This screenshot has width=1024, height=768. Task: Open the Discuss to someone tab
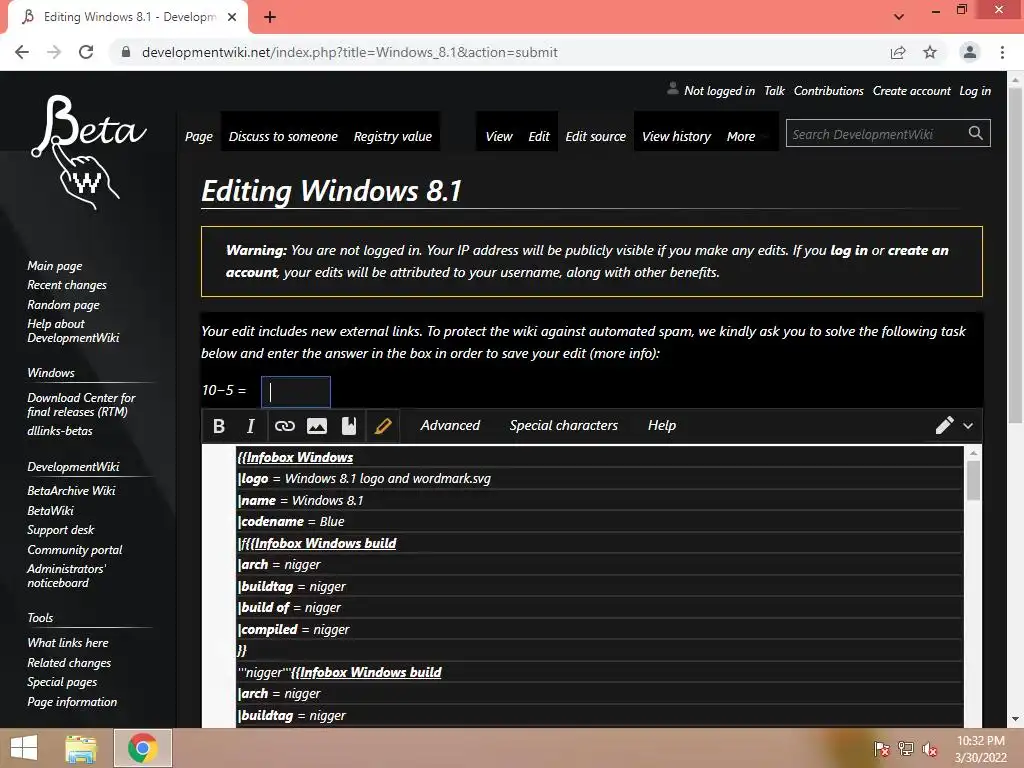click(283, 136)
